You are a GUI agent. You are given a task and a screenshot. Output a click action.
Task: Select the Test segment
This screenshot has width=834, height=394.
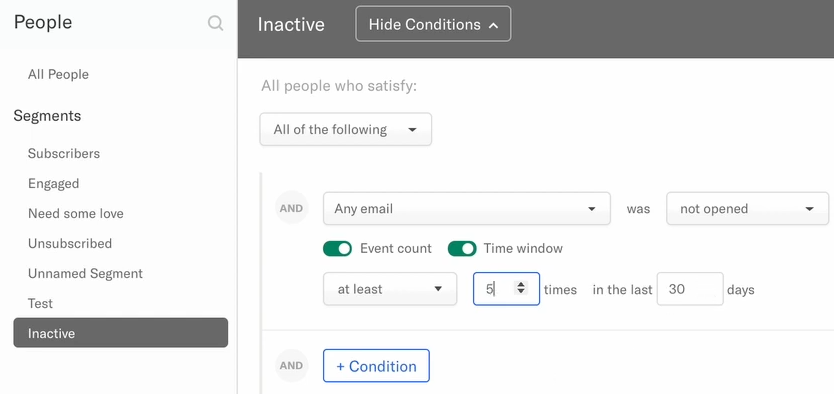tap(40, 304)
